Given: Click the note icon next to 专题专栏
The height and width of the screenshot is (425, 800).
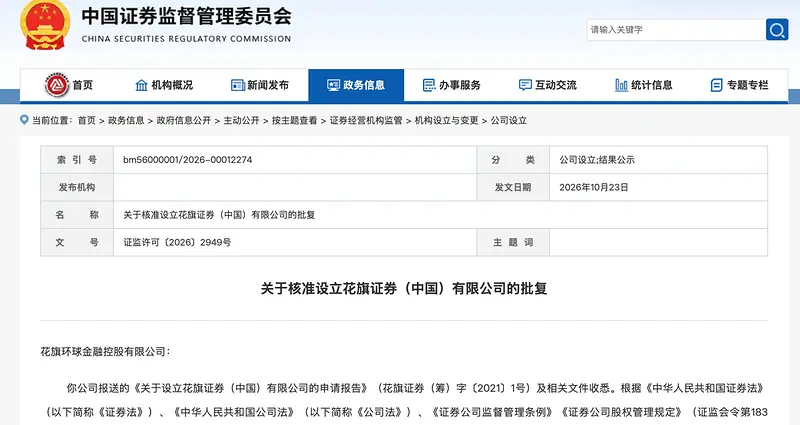Looking at the screenshot, I should 716,85.
